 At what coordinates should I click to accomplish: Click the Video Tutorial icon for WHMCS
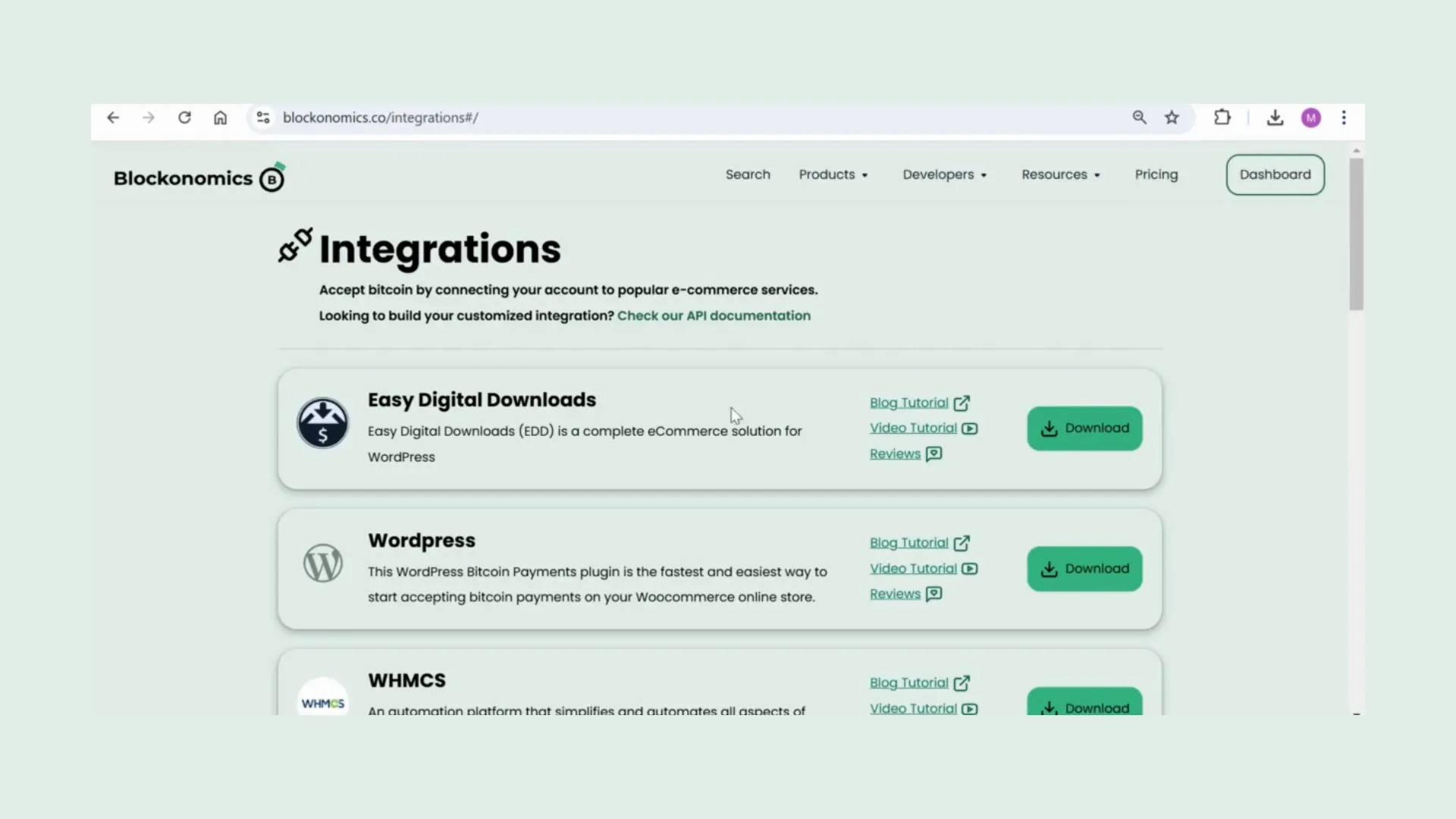969,708
